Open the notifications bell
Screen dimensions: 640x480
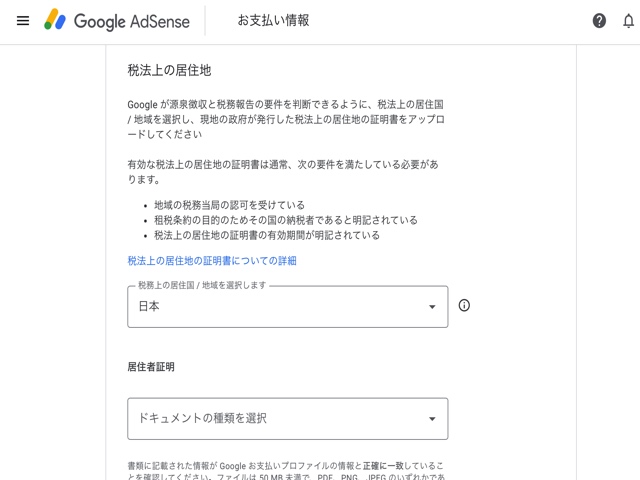[x=628, y=21]
